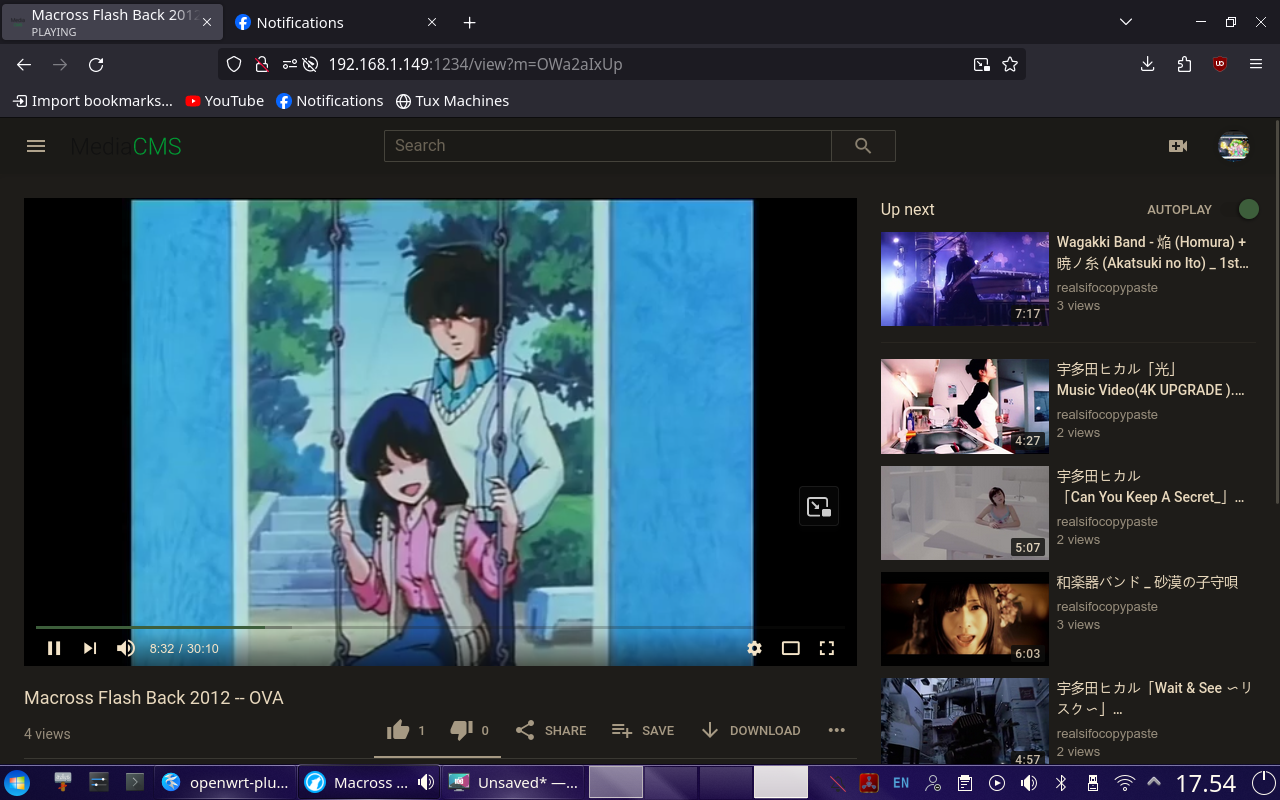Open the MediaCMS hamburger sidebar menu
Viewport: 1280px width, 800px height.
click(x=36, y=146)
